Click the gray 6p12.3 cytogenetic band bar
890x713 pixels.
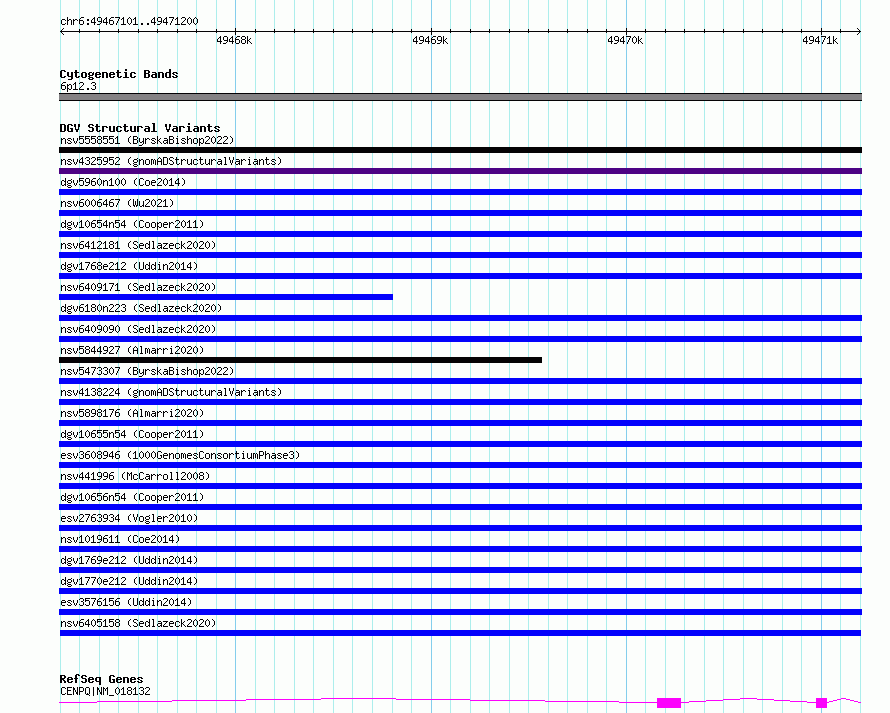pos(460,97)
